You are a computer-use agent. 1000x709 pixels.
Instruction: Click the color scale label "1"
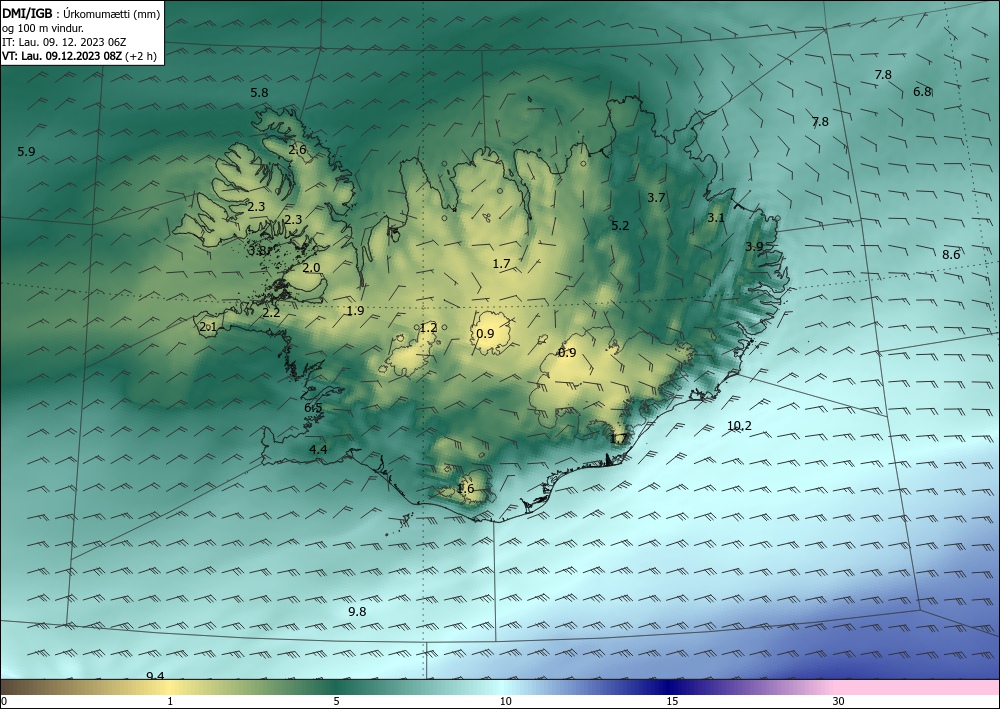pos(170,701)
